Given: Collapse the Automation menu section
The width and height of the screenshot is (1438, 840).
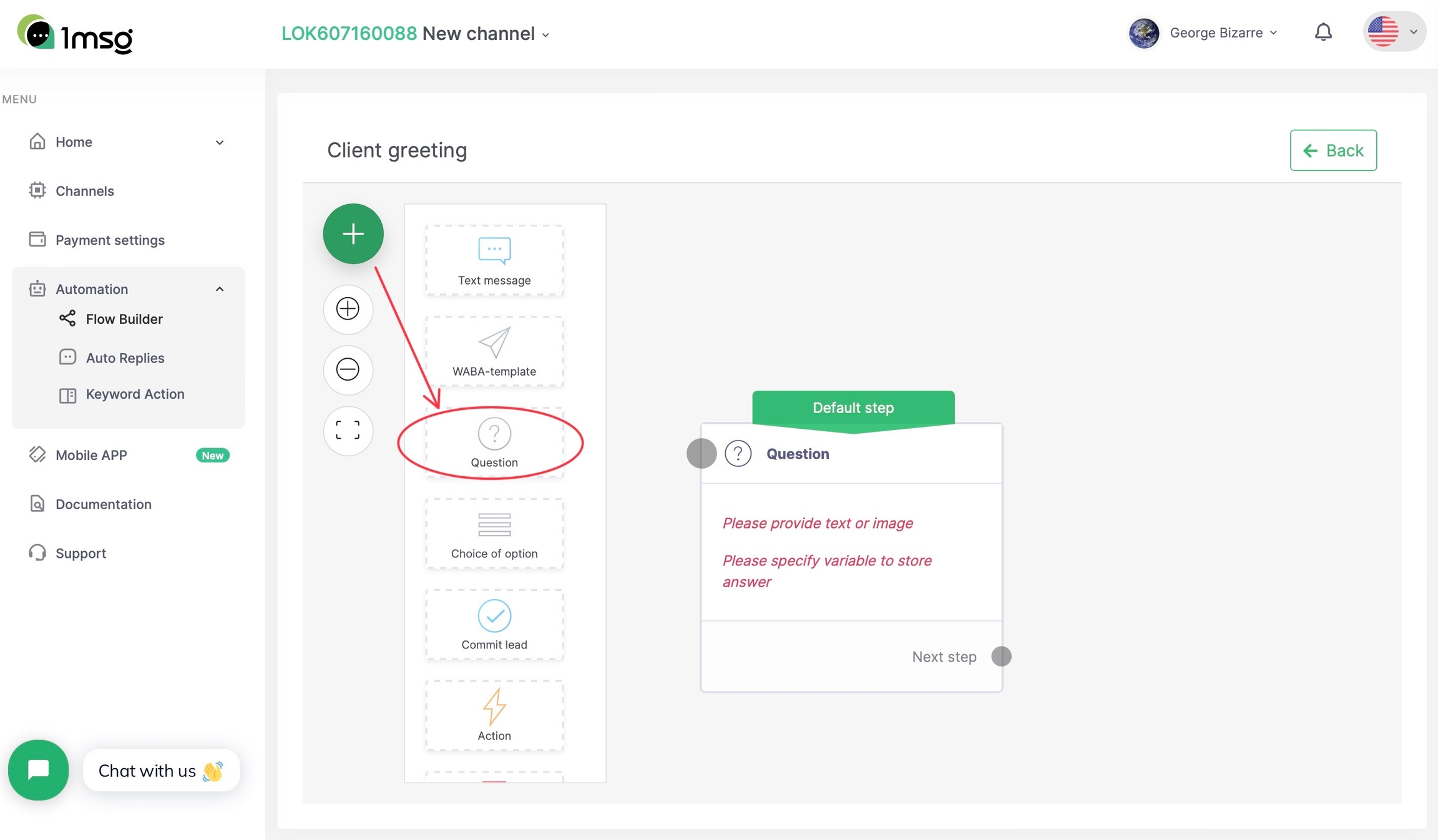Looking at the screenshot, I should point(219,289).
